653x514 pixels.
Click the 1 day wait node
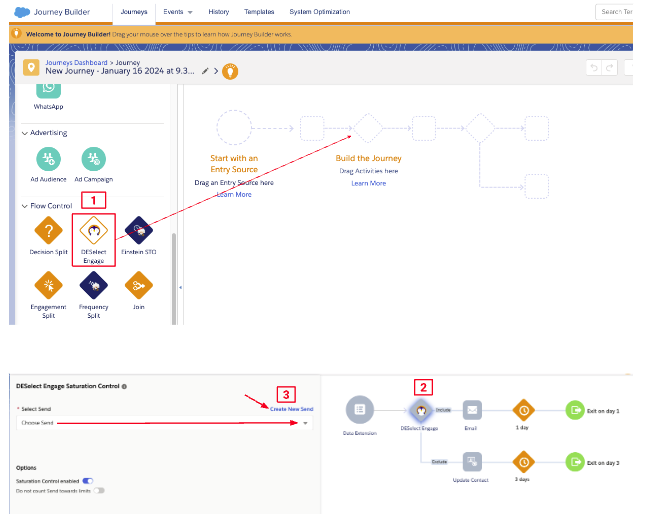(523, 410)
